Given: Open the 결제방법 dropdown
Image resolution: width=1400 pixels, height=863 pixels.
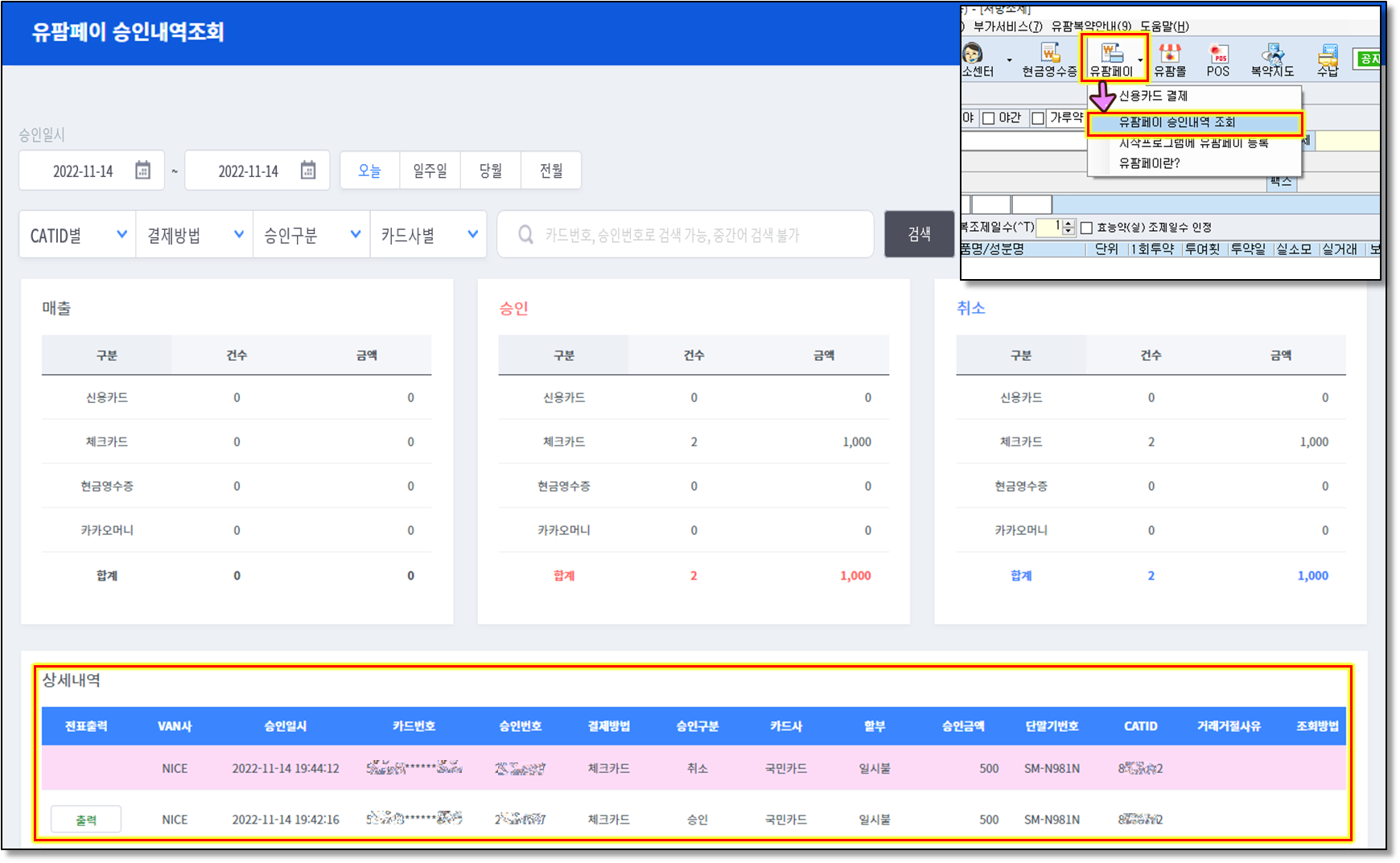Looking at the screenshot, I should 194,235.
